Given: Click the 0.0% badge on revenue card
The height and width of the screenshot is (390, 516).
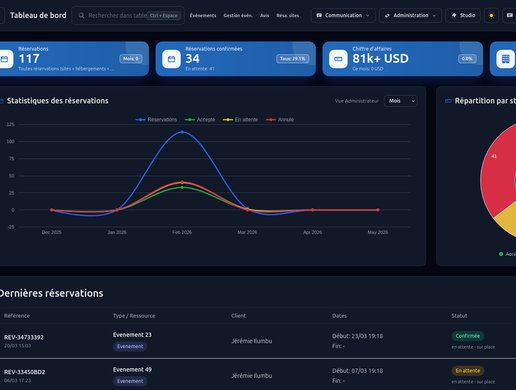Looking at the screenshot, I should [x=467, y=59].
